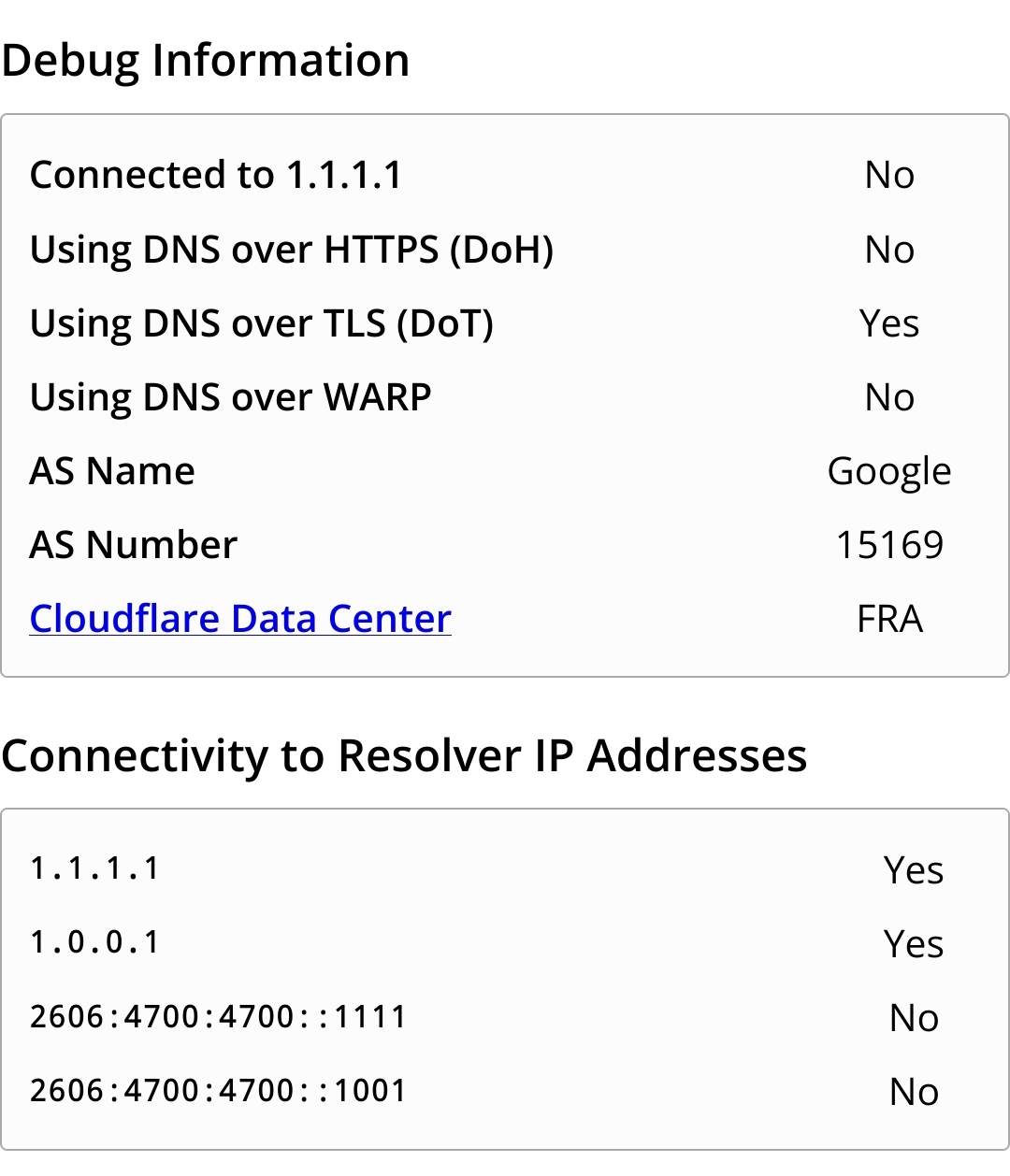Image resolution: width=1010 pixels, height=1176 pixels.
Task: Click the 1.1.1.1 resolver IP address
Action: 95,868
